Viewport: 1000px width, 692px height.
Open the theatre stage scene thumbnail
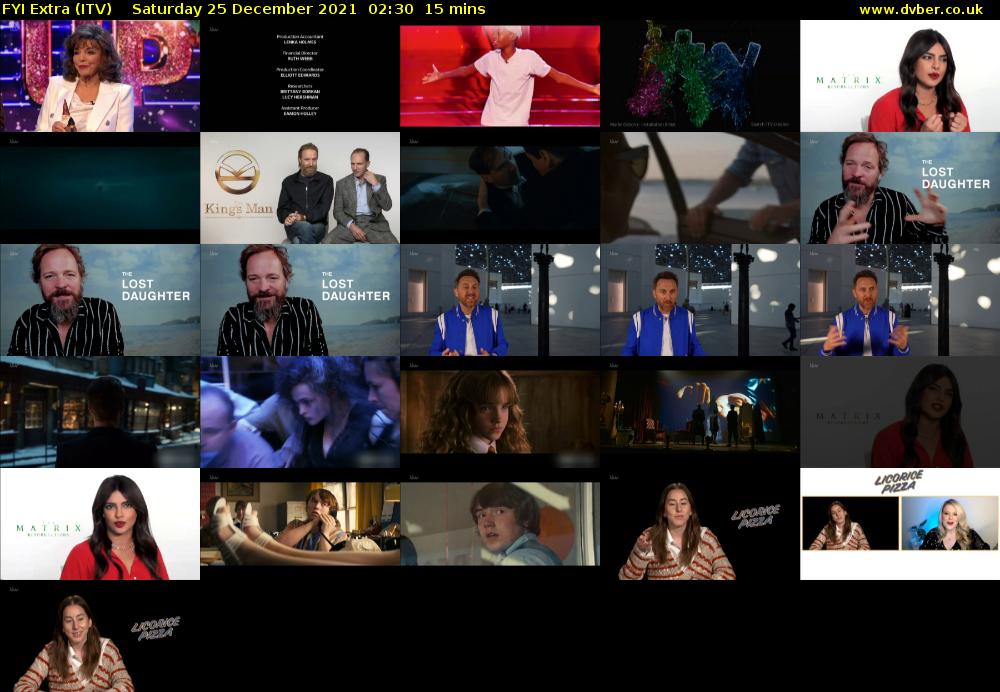[x=700, y=412]
